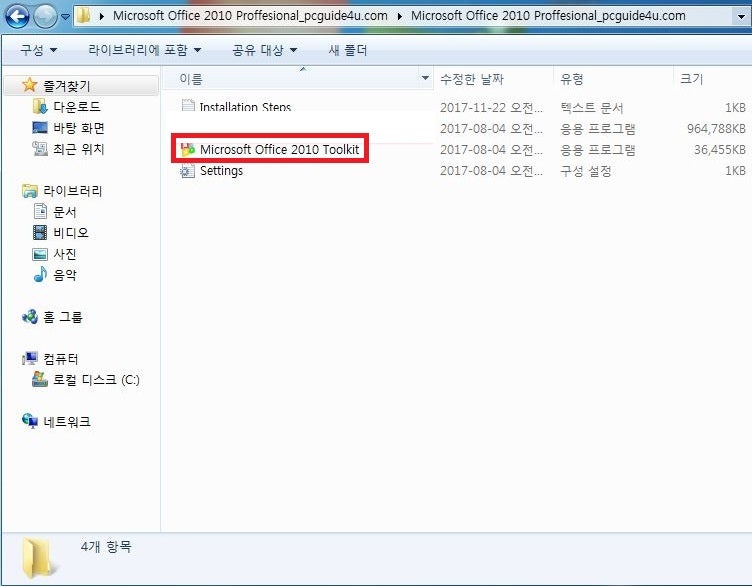Click the 4개 항목 status text
This screenshot has height=586, width=752.
106,546
